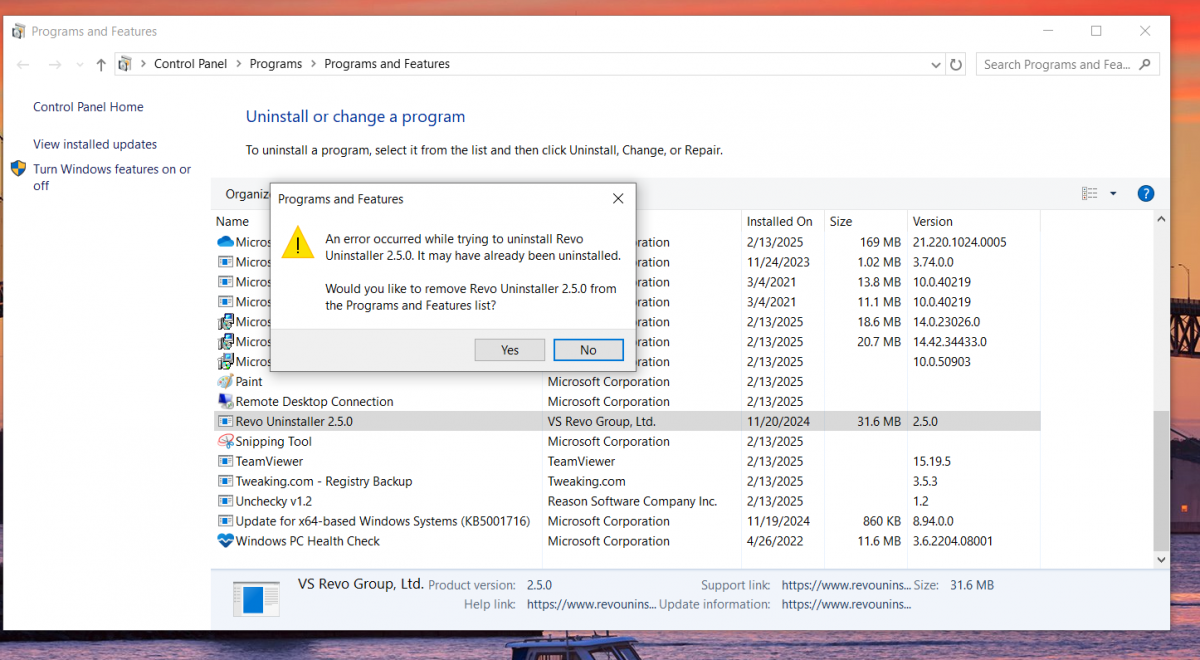This screenshot has width=1200, height=660.
Task: Click the TeamViewer program icon
Action: pyautogui.click(x=225, y=461)
